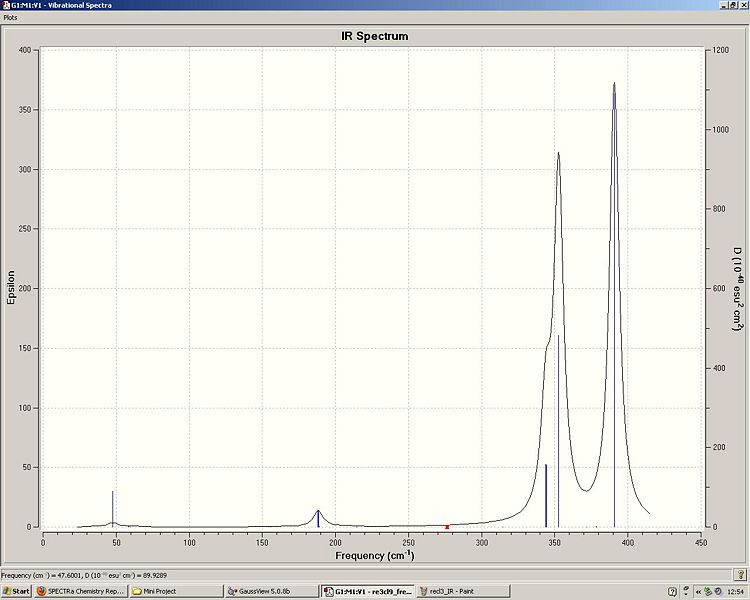Screen dimensions: 750x600
Task: Click the green system tray icon
Action: (x=708, y=592)
